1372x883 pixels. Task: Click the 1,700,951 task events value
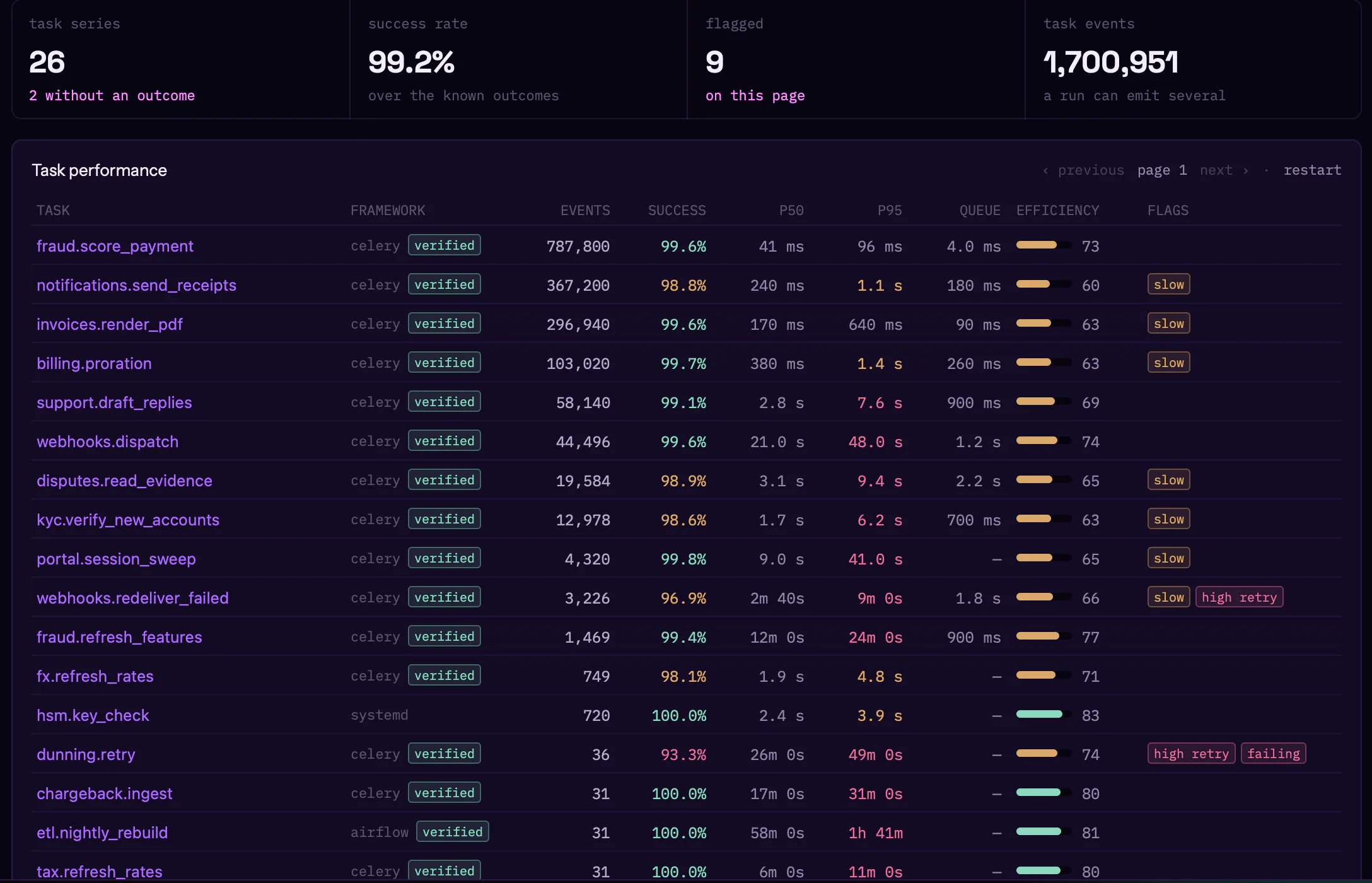(x=1110, y=62)
